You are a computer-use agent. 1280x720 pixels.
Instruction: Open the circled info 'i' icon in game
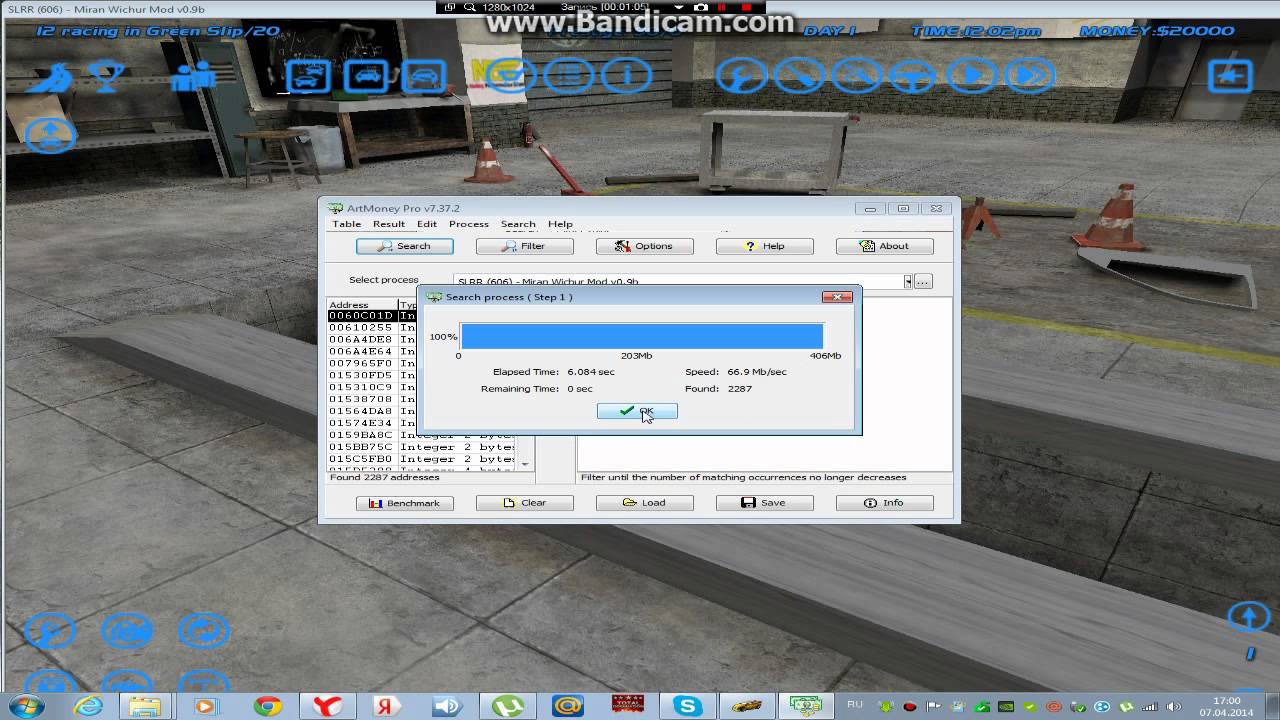pyautogui.click(x=627, y=76)
